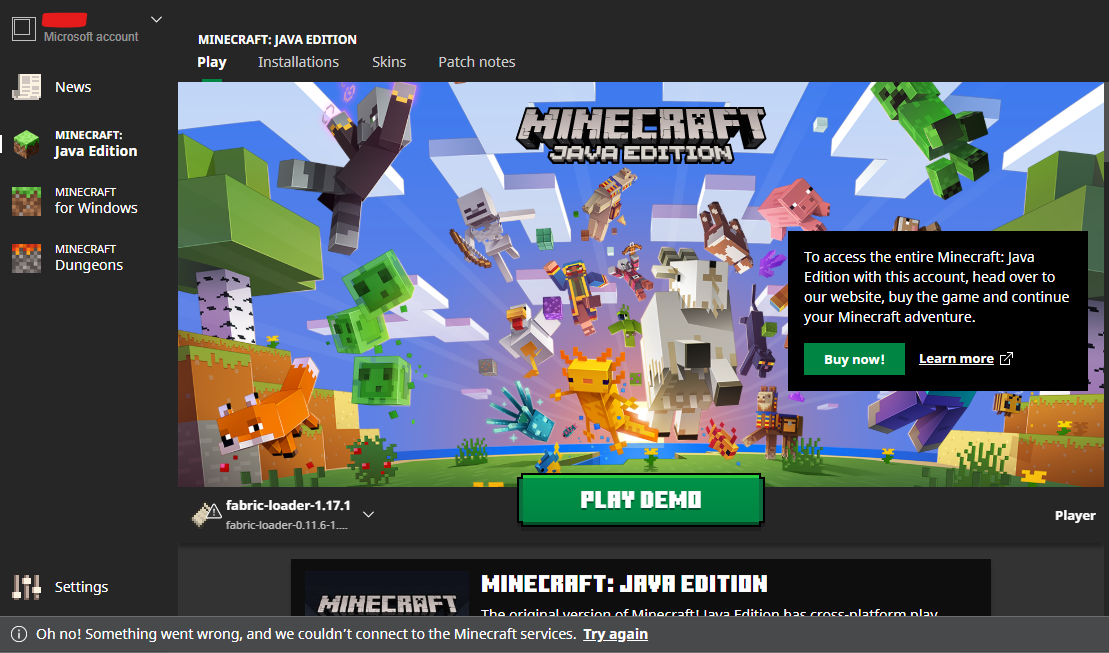Click the MINECRAFT: JAVA EDITION page title
Image resolution: width=1109 pixels, height=653 pixels.
coord(277,40)
